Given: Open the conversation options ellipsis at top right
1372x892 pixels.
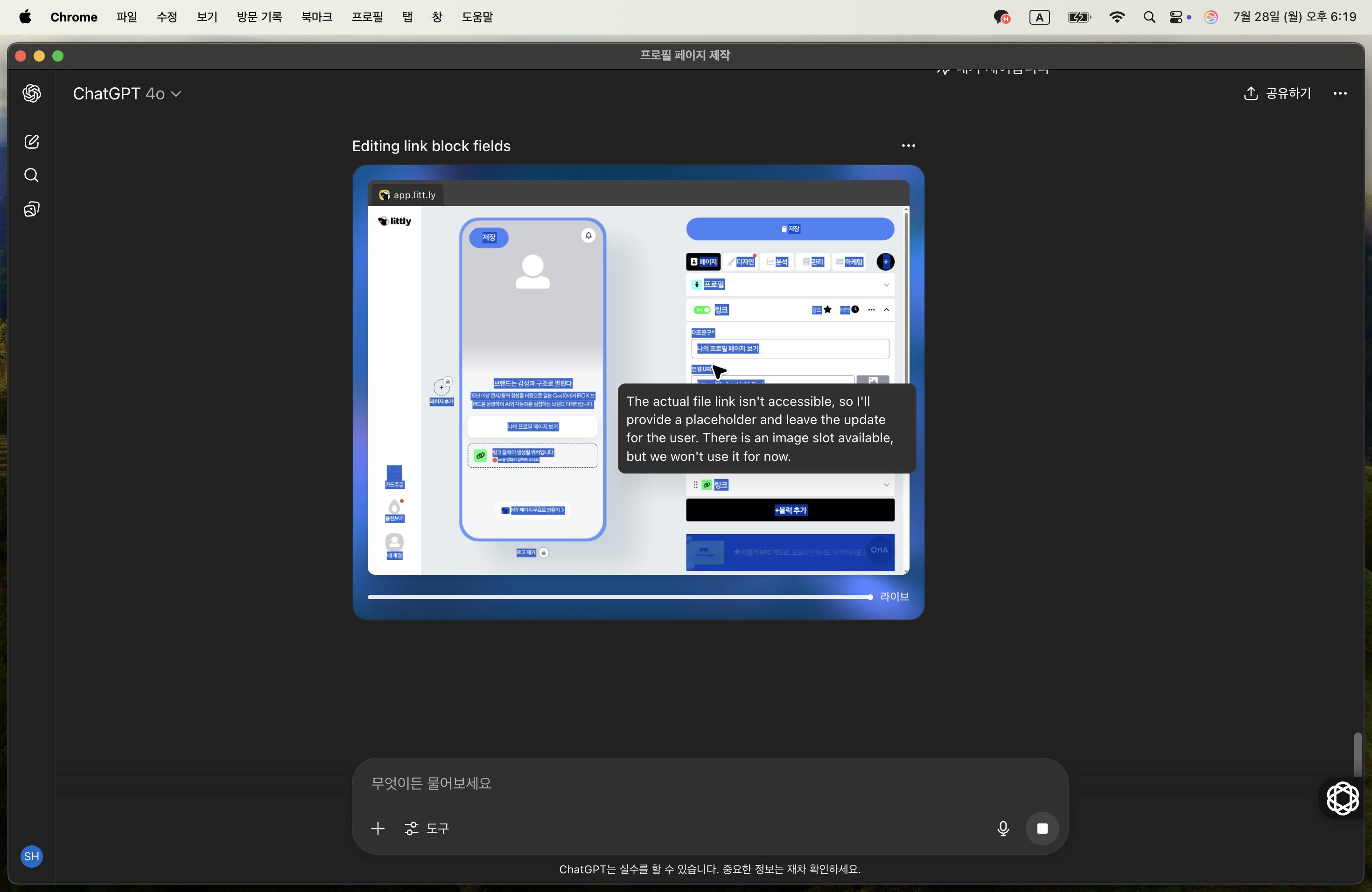Looking at the screenshot, I should click(1340, 93).
